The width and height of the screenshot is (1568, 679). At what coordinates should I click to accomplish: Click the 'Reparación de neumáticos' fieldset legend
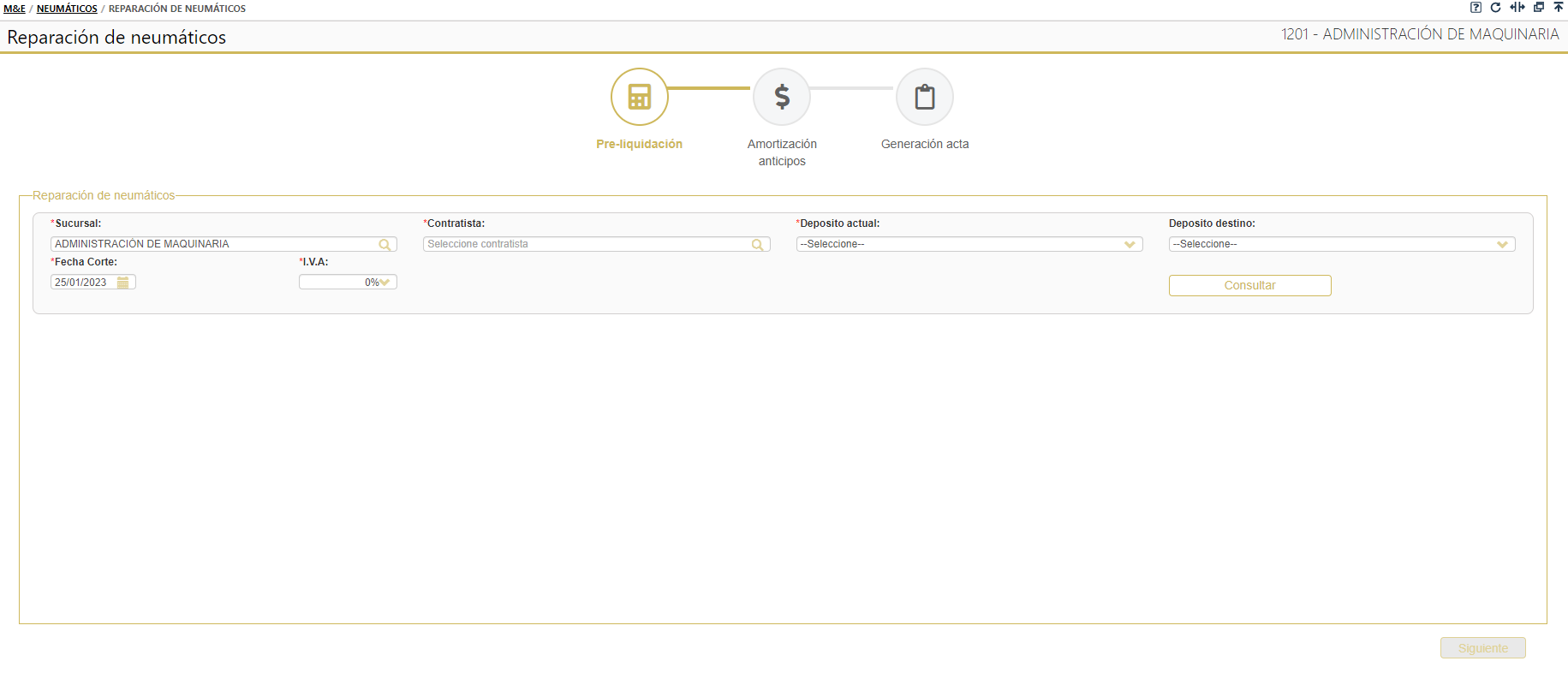[104, 195]
